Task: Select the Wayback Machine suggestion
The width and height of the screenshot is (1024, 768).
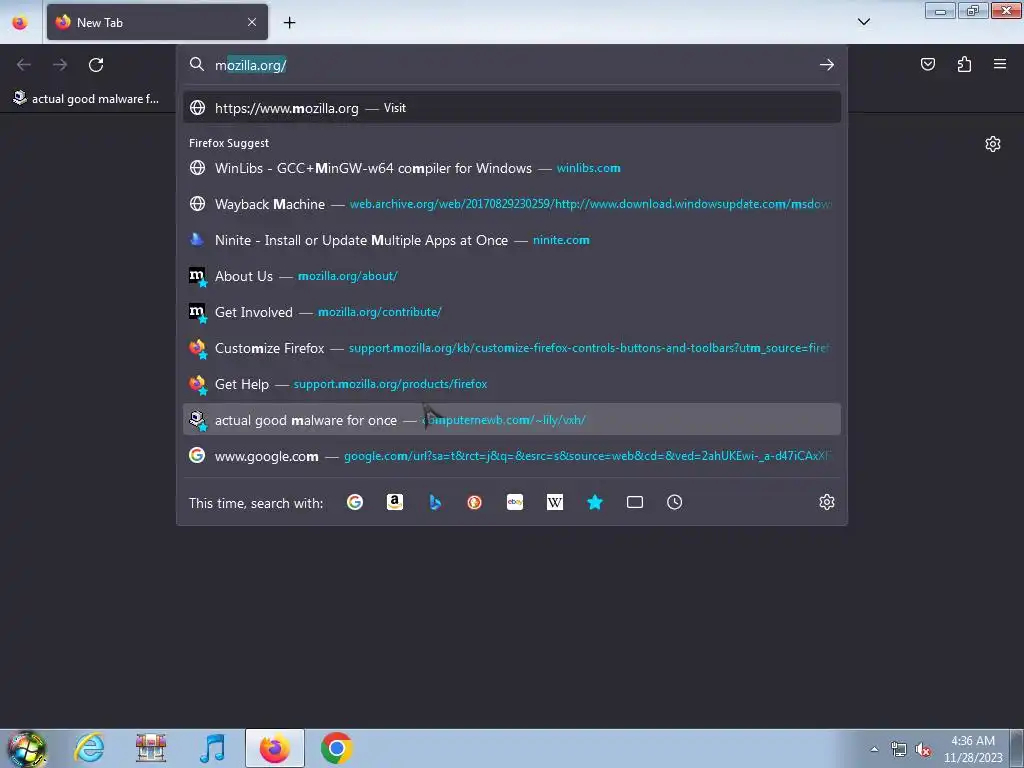Action: point(512,204)
